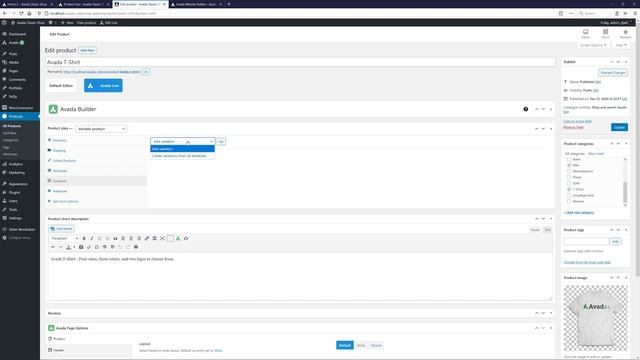This screenshot has height=360, width=640.
Task: Select Default layout option in Page Options
Action: pos(344,345)
